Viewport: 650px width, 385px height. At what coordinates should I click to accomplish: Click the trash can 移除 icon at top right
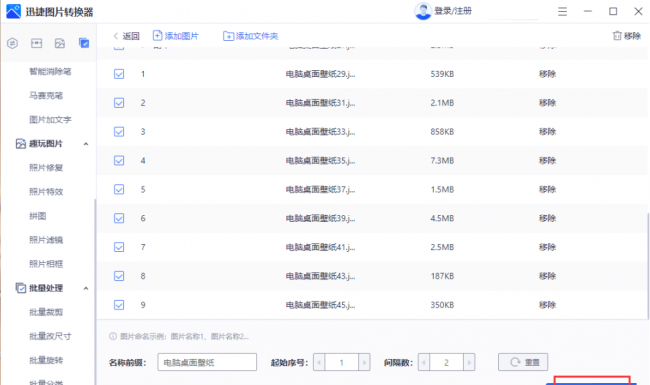[x=617, y=36]
